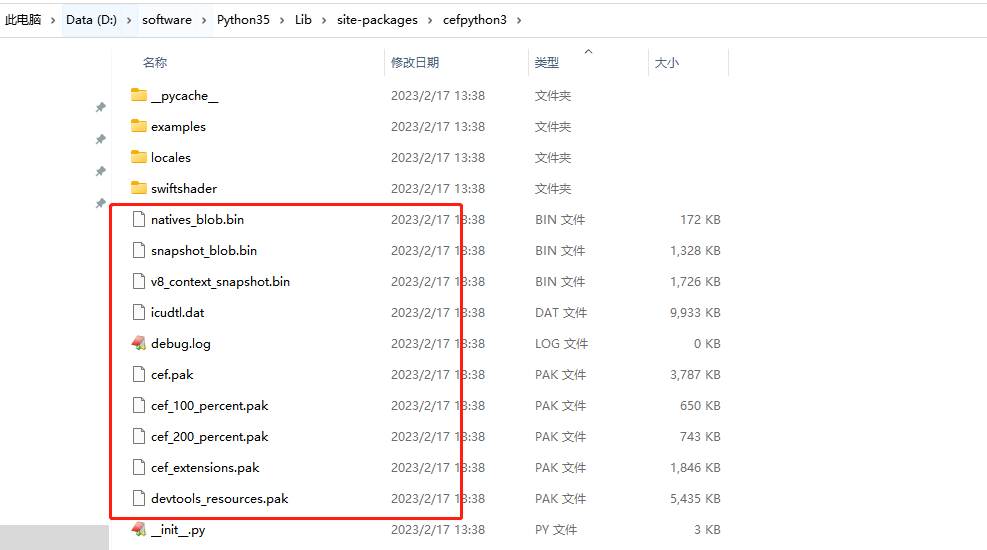Screen dimensions: 987x550
Task: Navigate to Python35 breadcrumb segment
Action: 243,20
